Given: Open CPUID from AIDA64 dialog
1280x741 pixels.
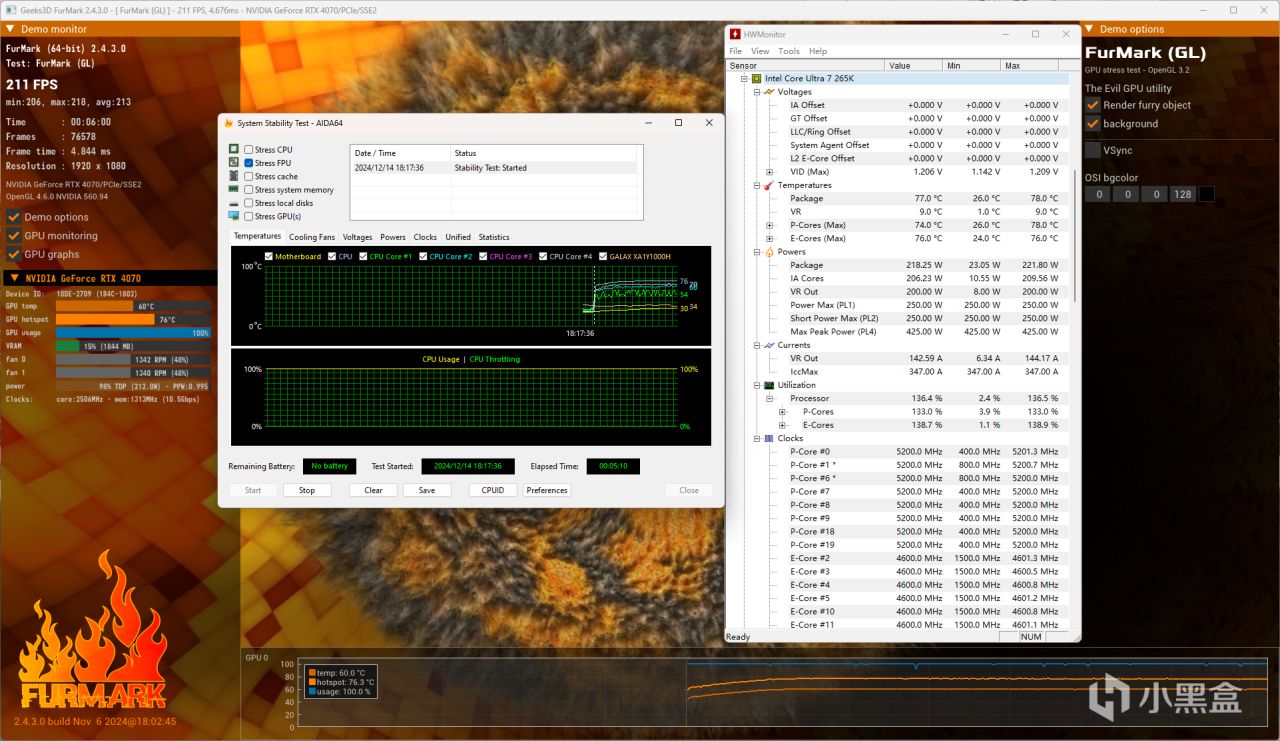Looking at the screenshot, I should click(493, 490).
